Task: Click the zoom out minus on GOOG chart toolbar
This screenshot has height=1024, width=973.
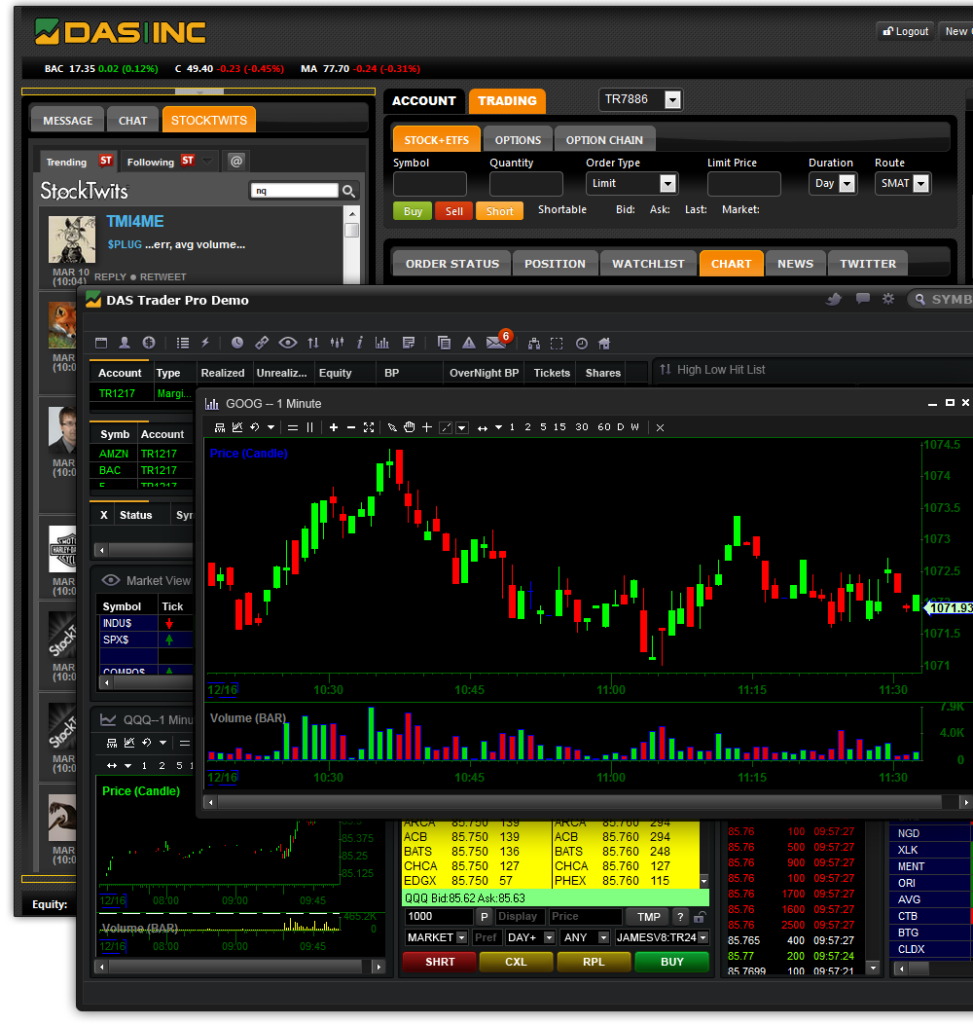Action: tap(351, 427)
